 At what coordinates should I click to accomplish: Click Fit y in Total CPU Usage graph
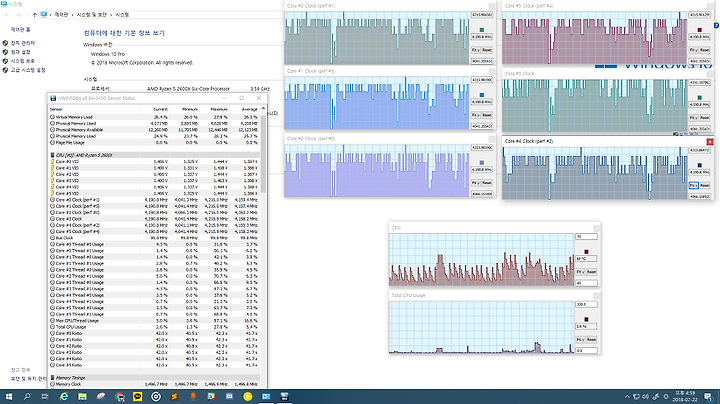coord(580,339)
